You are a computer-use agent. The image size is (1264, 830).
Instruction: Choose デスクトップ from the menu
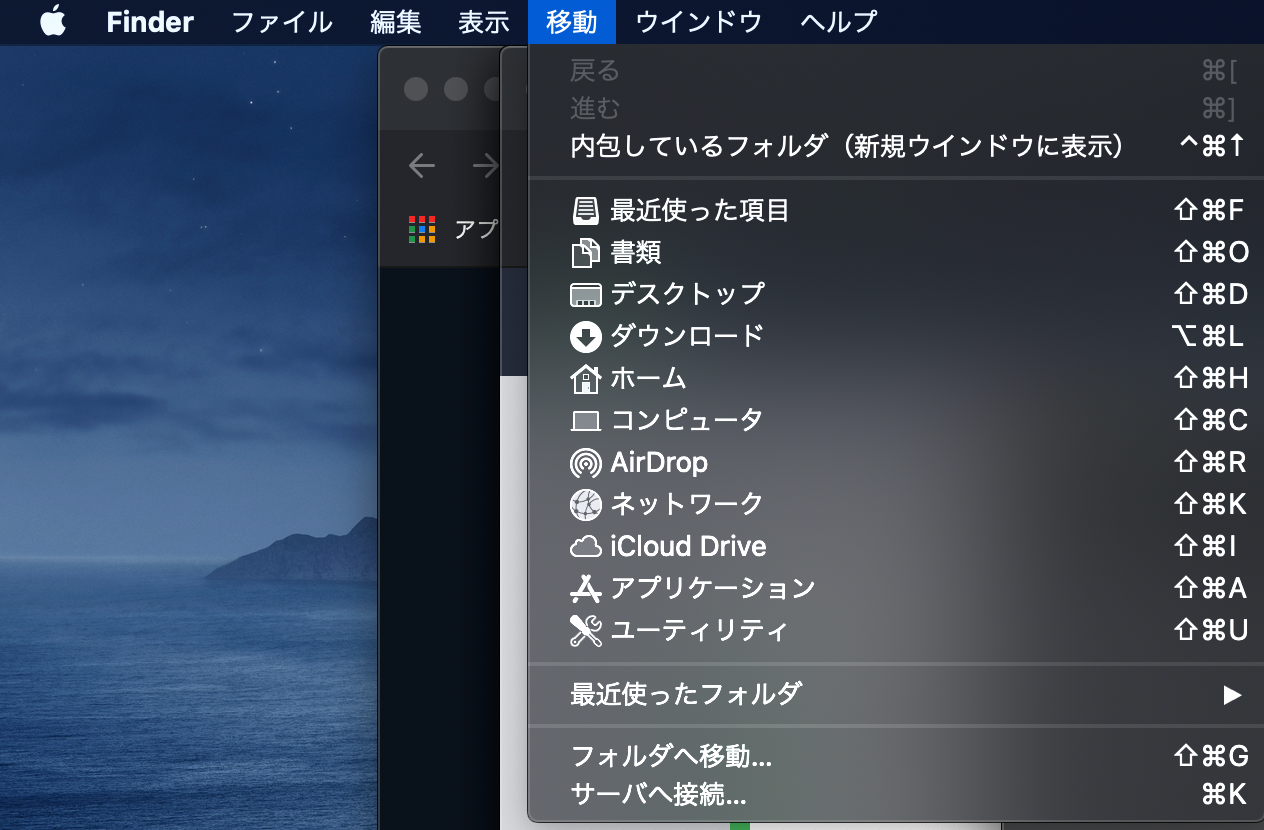pos(896,295)
